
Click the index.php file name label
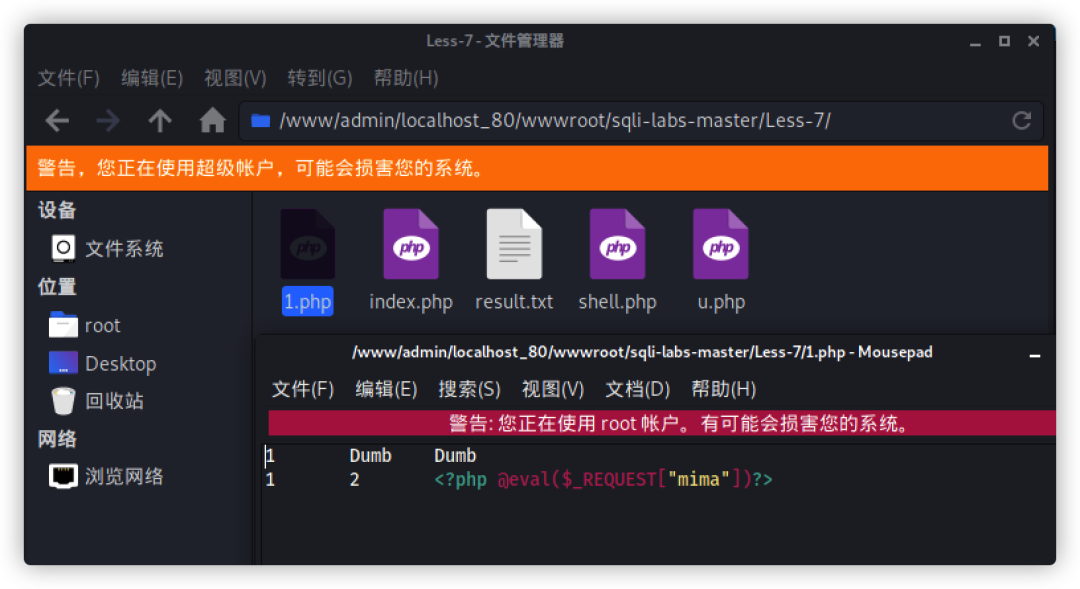[x=411, y=302]
